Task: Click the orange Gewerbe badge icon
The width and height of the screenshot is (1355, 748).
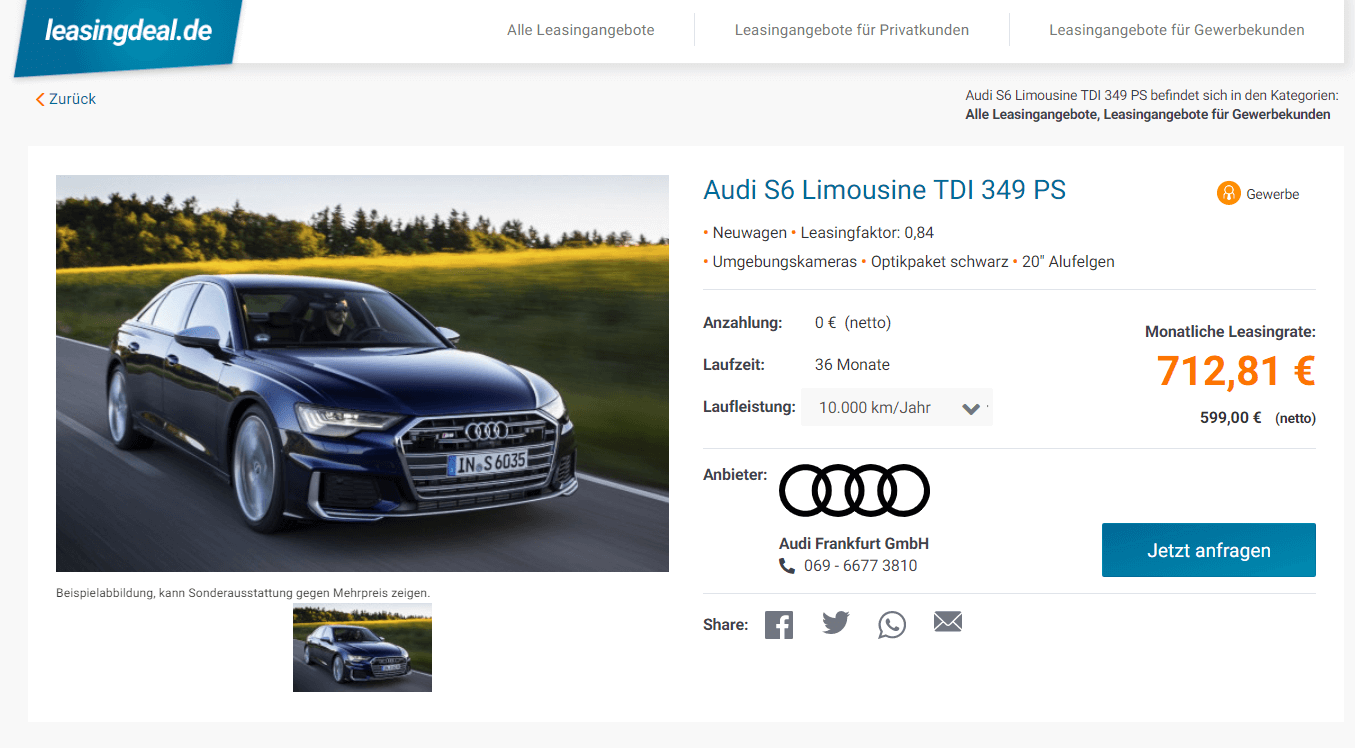Action: tap(1229, 193)
